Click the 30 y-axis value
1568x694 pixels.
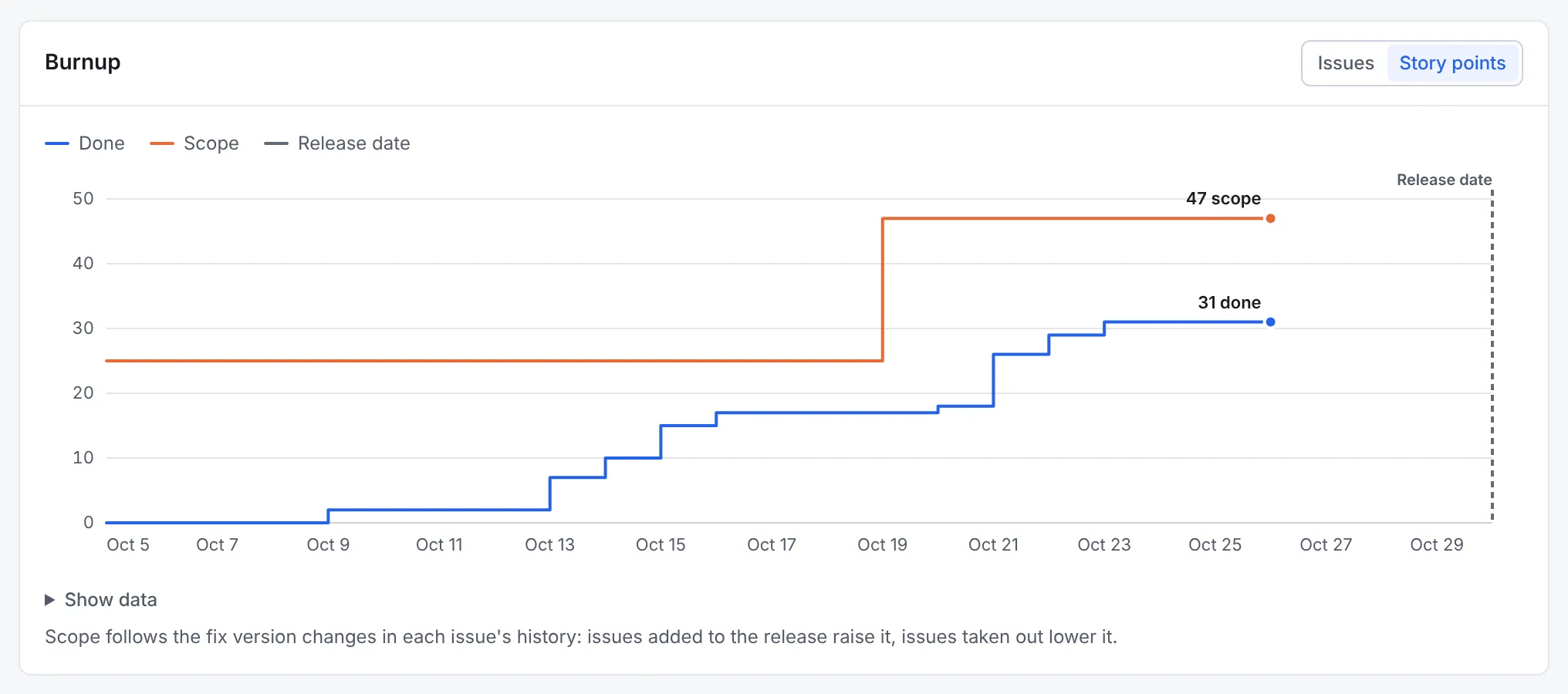[83, 328]
